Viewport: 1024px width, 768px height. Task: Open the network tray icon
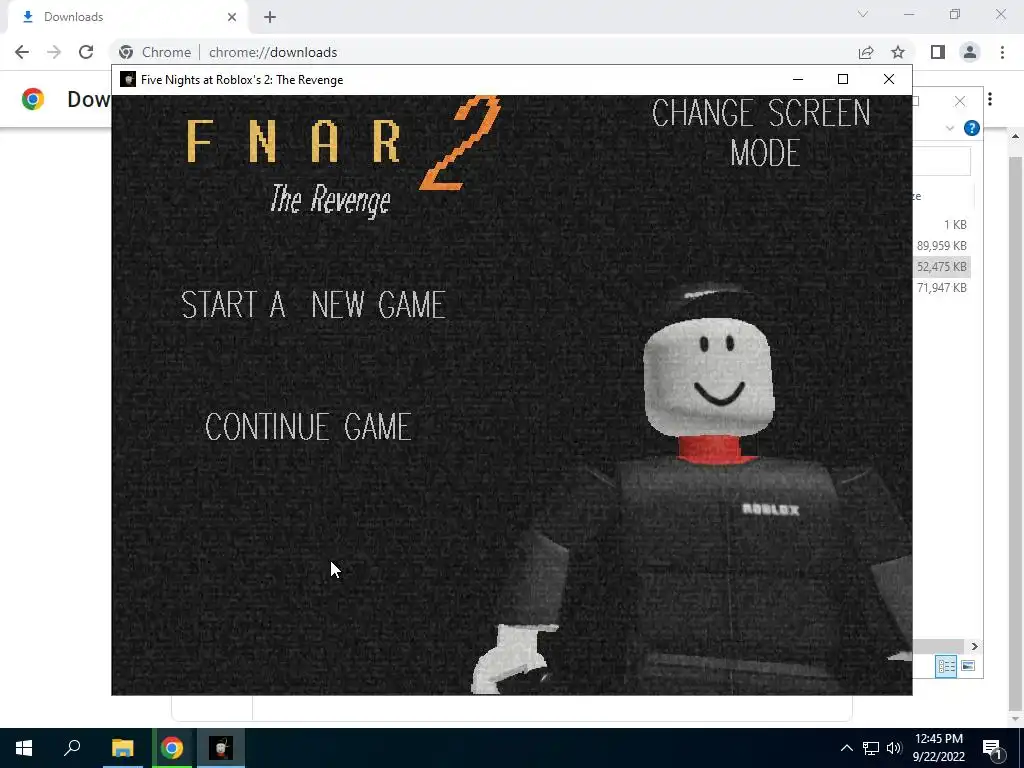coord(871,748)
